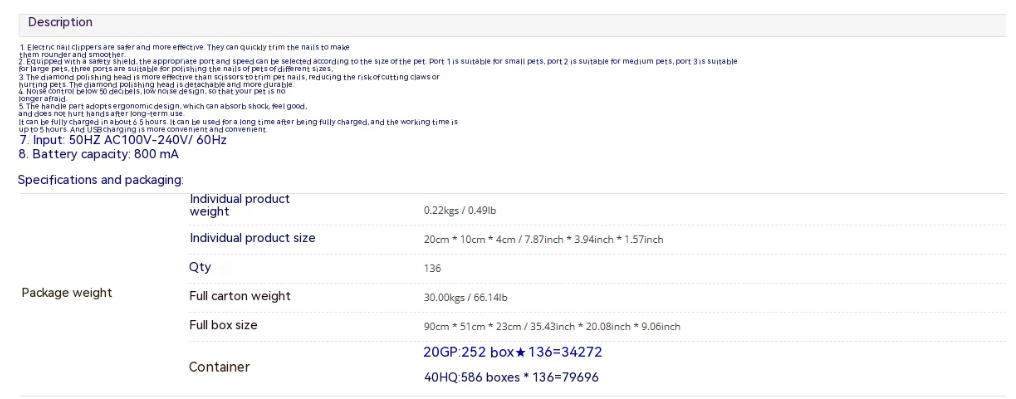Select the line '7. Input: 50HZ AC100V-240V/ 60Hz'
Image resolution: width=1016 pixels, height=399 pixels.
[x=122, y=140]
